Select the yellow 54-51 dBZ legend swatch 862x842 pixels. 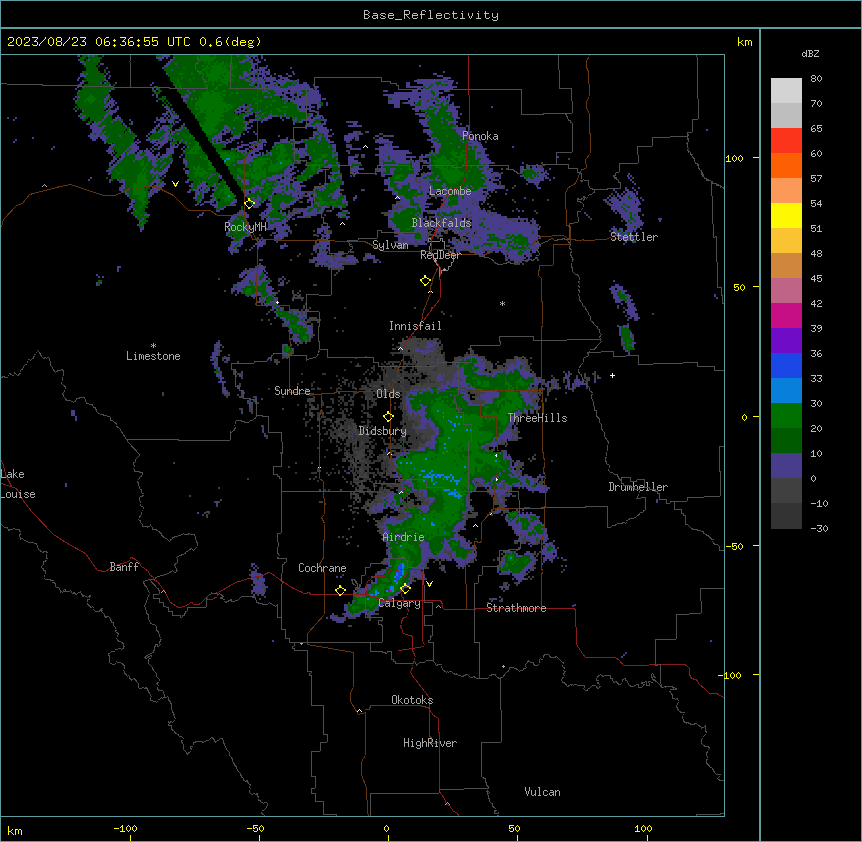pos(786,216)
